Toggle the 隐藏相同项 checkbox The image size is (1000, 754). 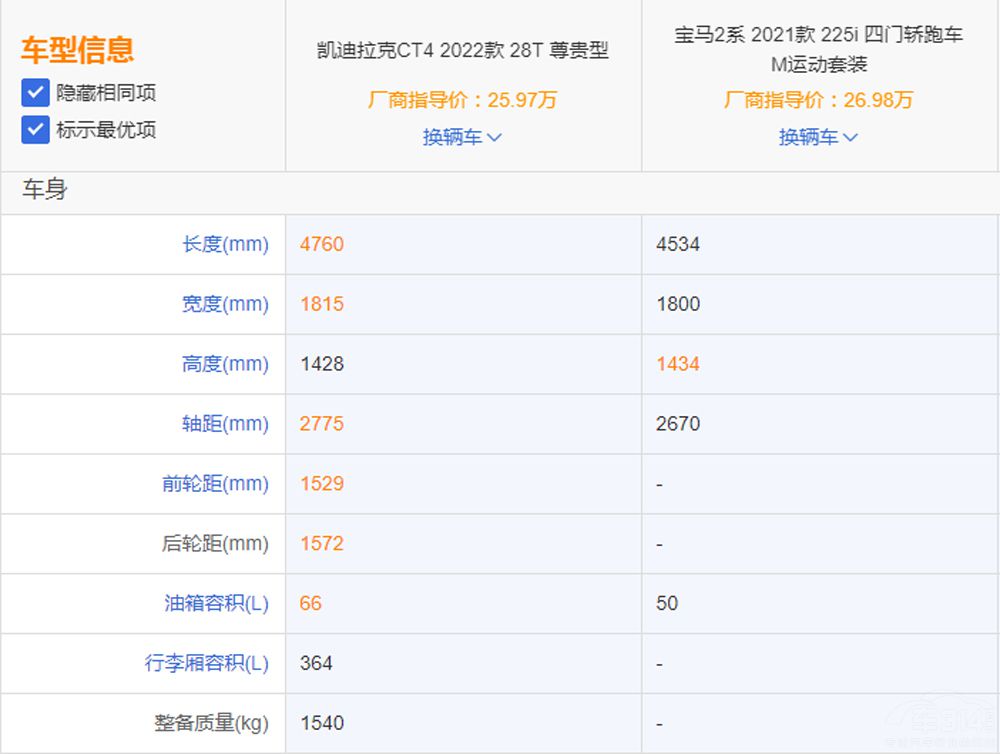click(35, 93)
